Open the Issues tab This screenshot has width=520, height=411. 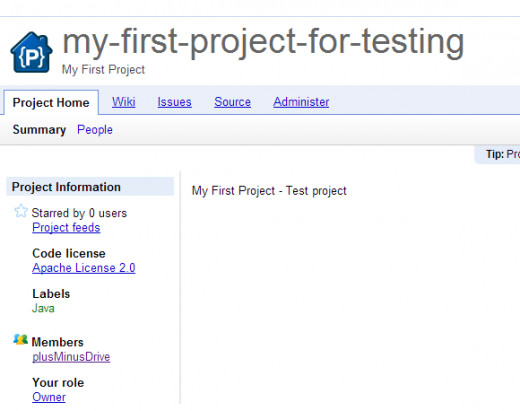[x=174, y=102]
